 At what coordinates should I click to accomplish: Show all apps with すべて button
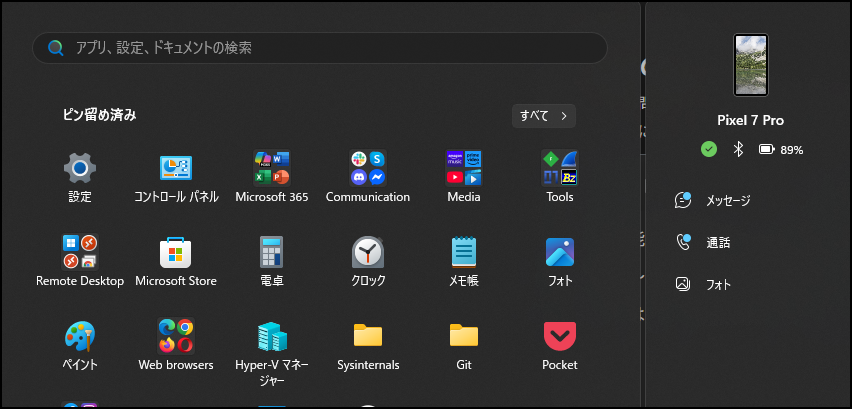pyautogui.click(x=543, y=116)
